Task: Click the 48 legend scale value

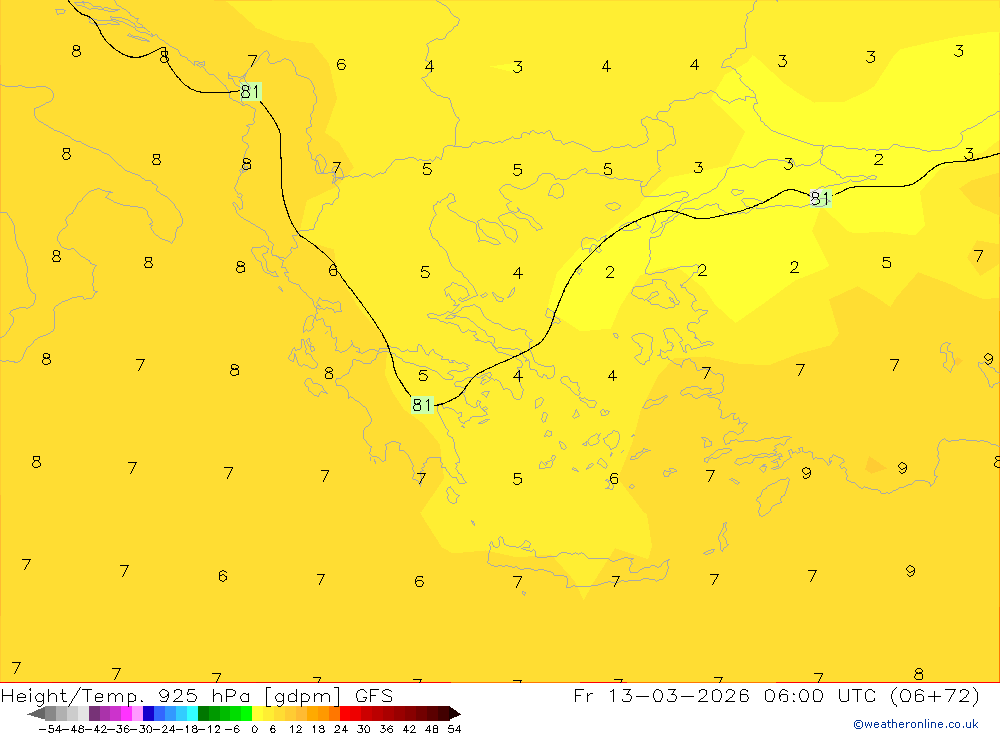Action: pos(432,729)
